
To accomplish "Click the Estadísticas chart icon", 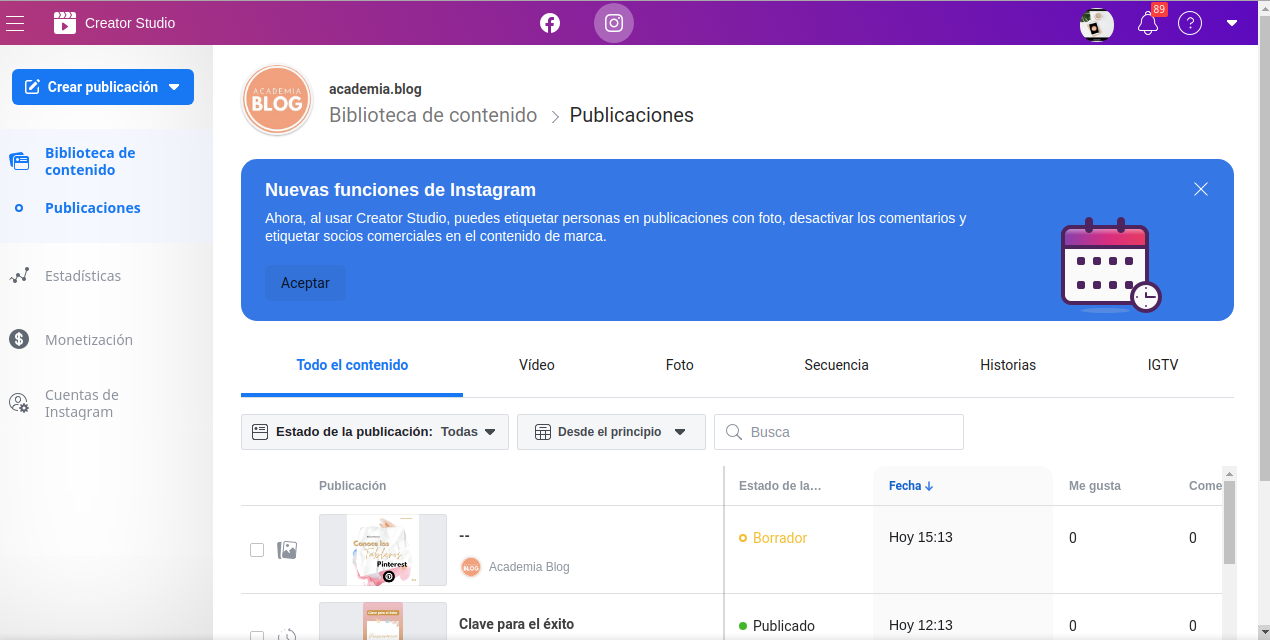I will (19, 276).
